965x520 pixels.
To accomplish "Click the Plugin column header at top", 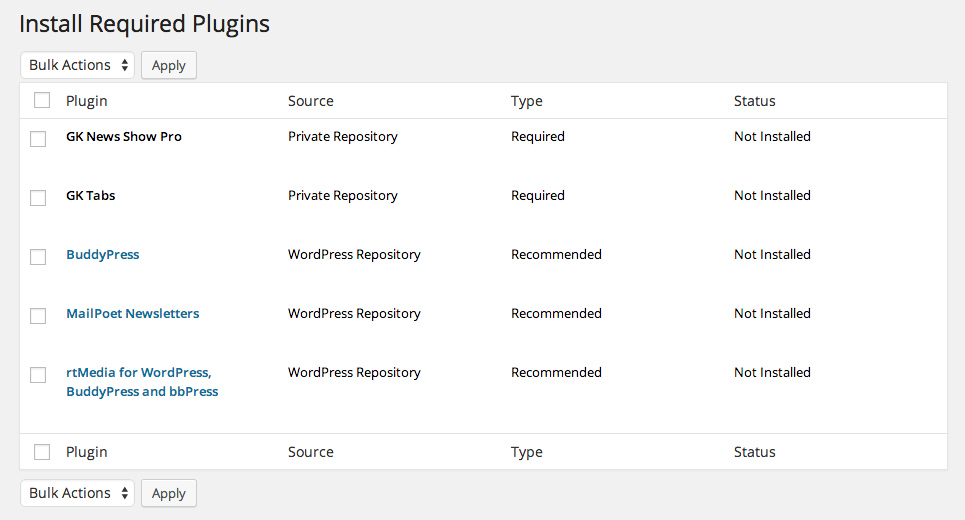I will point(87,101).
